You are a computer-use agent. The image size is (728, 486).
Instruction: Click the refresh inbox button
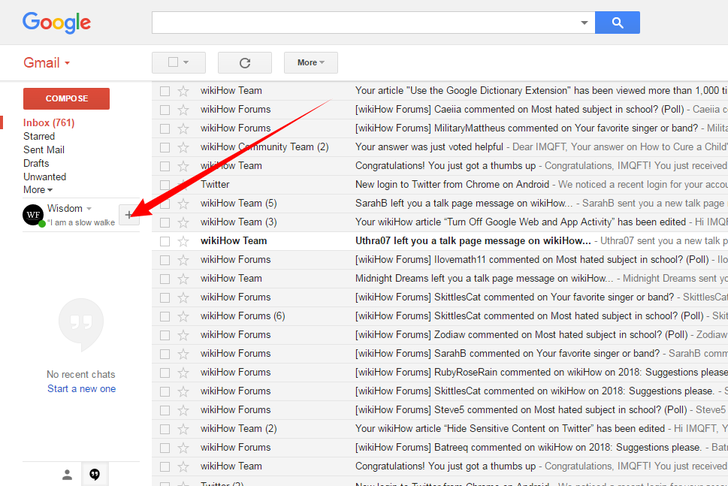(245, 63)
